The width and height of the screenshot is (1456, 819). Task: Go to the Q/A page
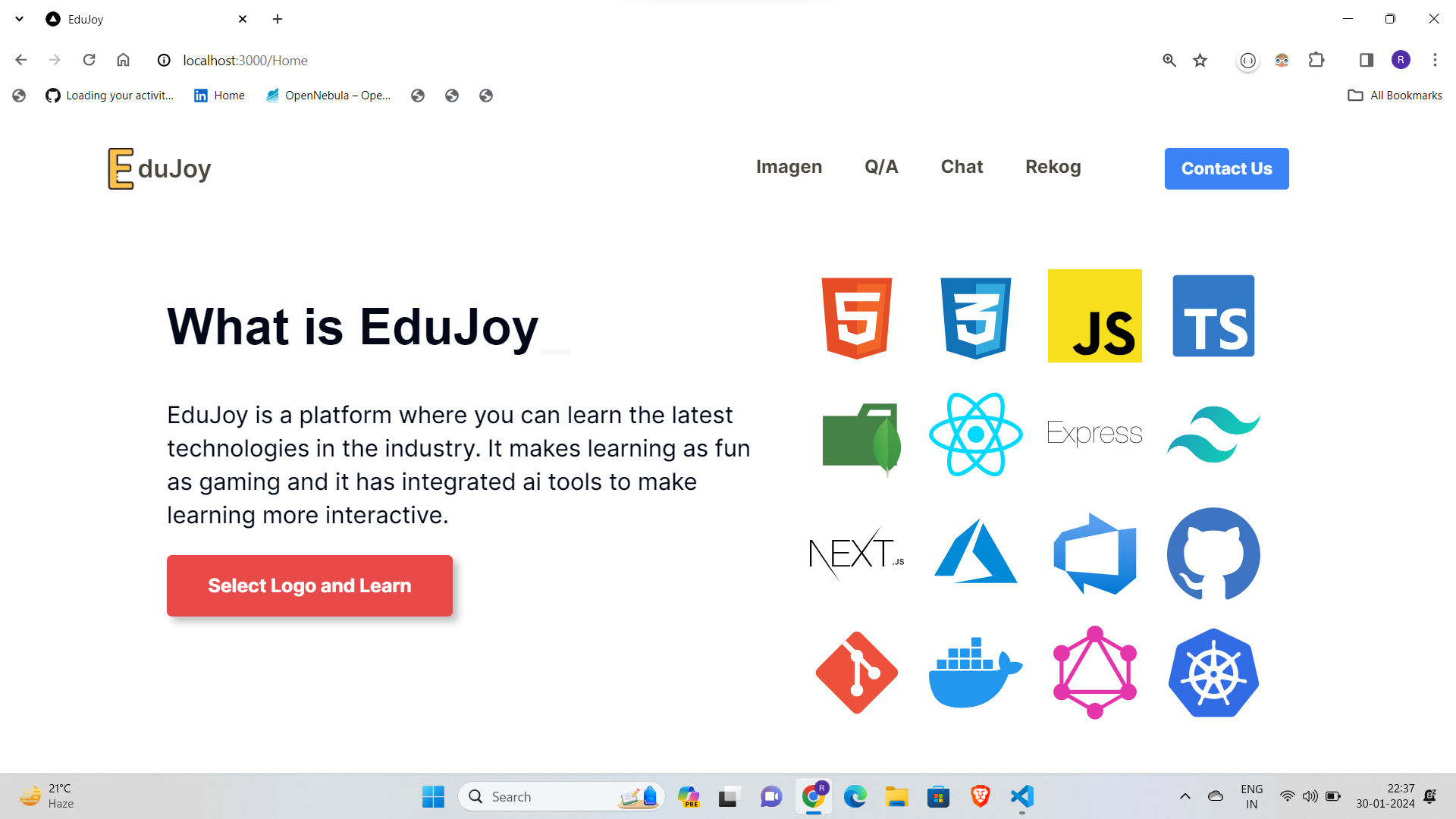pyautogui.click(x=881, y=167)
